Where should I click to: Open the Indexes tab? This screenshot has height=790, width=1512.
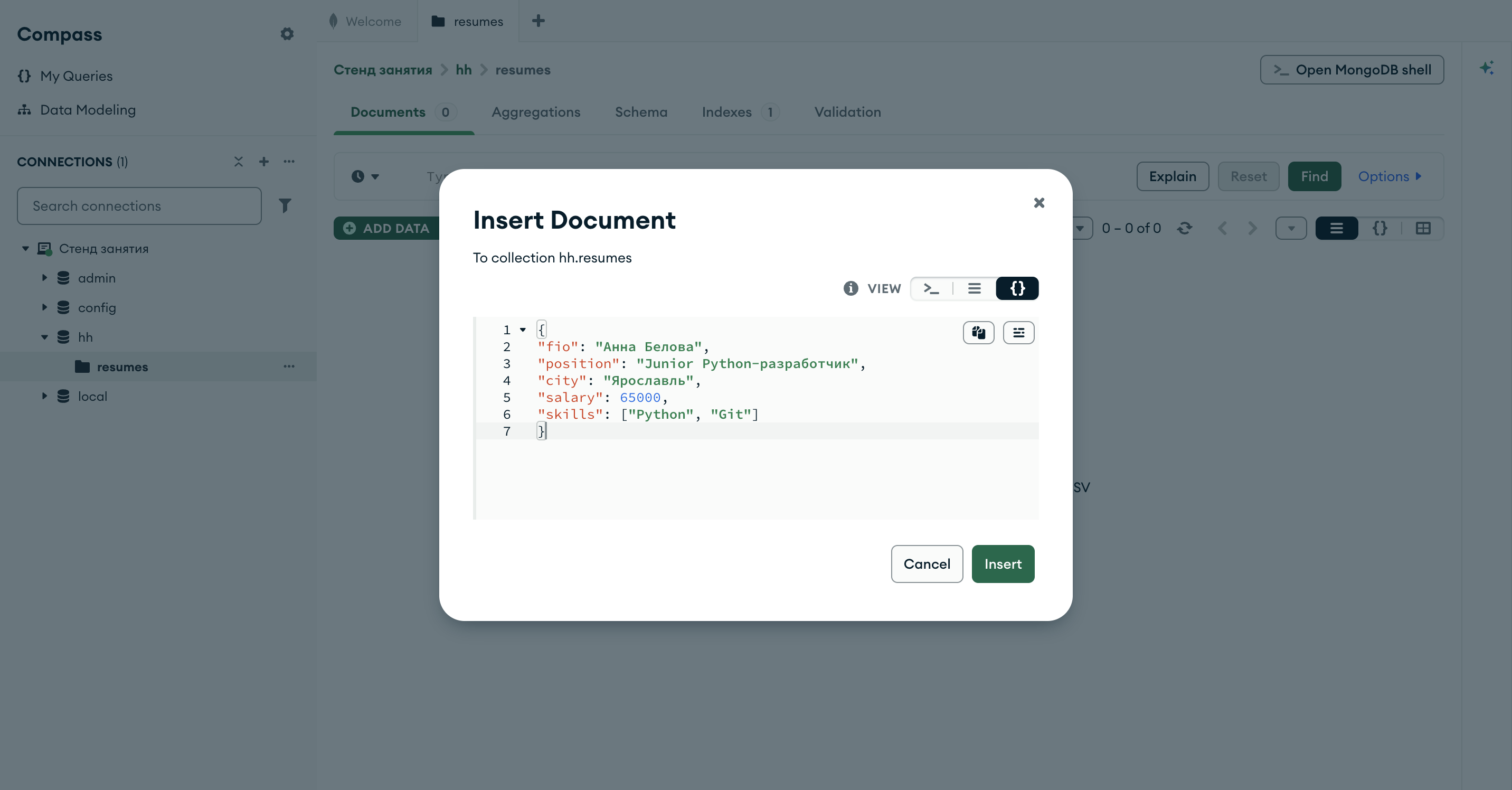740,112
